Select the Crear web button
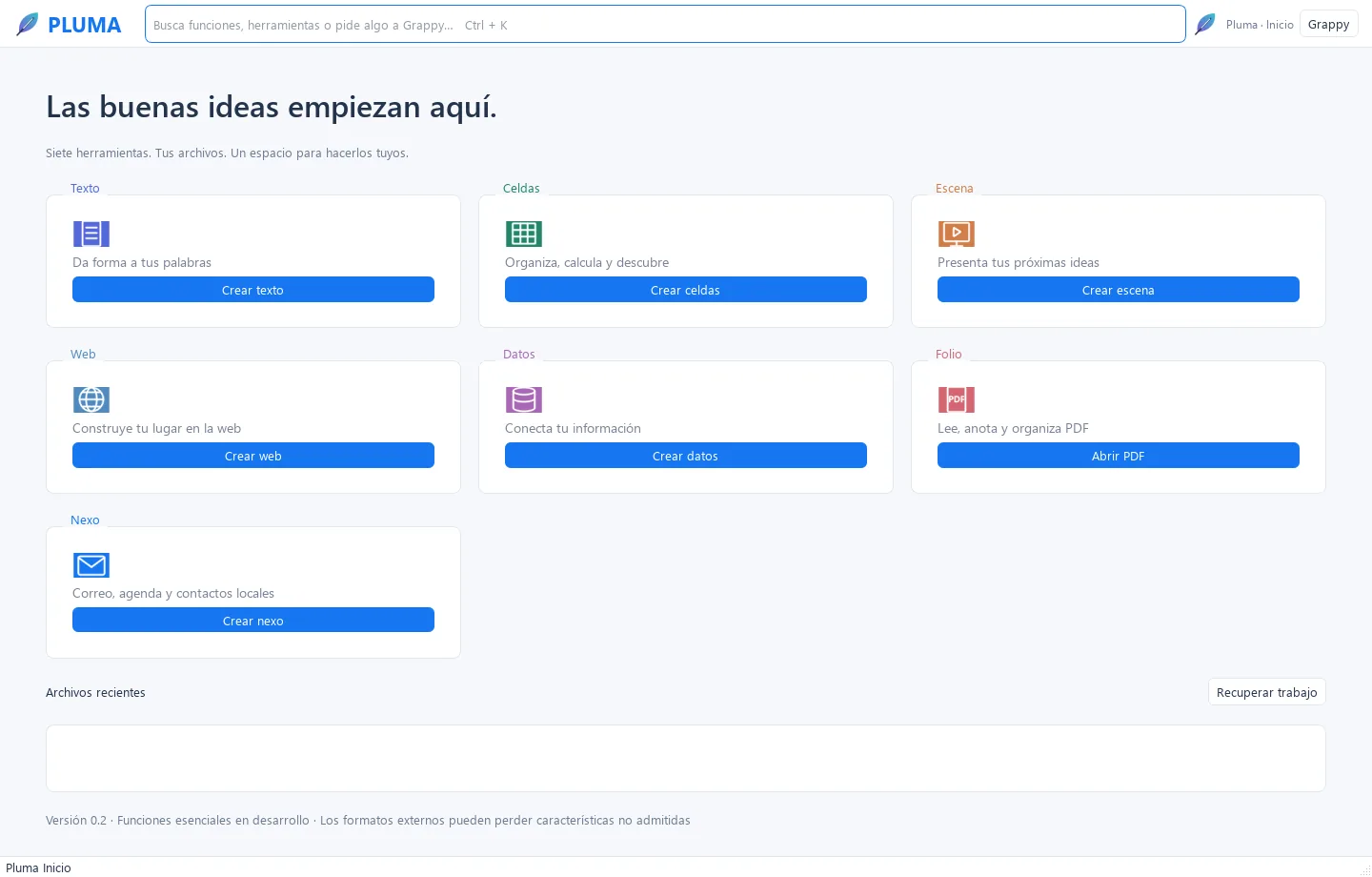 pyautogui.click(x=253, y=456)
